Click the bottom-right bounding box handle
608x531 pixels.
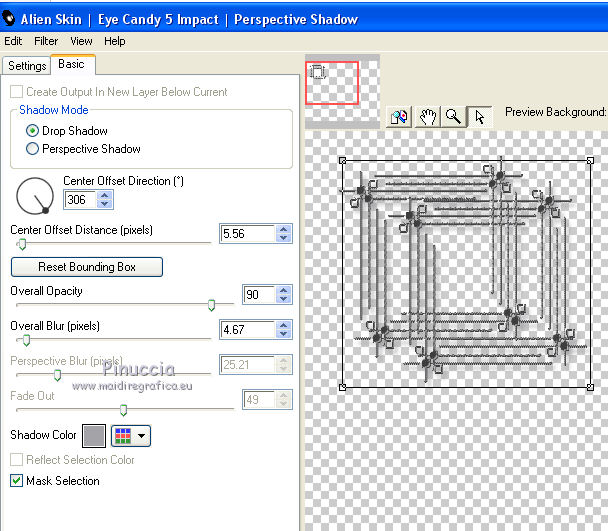coord(590,387)
